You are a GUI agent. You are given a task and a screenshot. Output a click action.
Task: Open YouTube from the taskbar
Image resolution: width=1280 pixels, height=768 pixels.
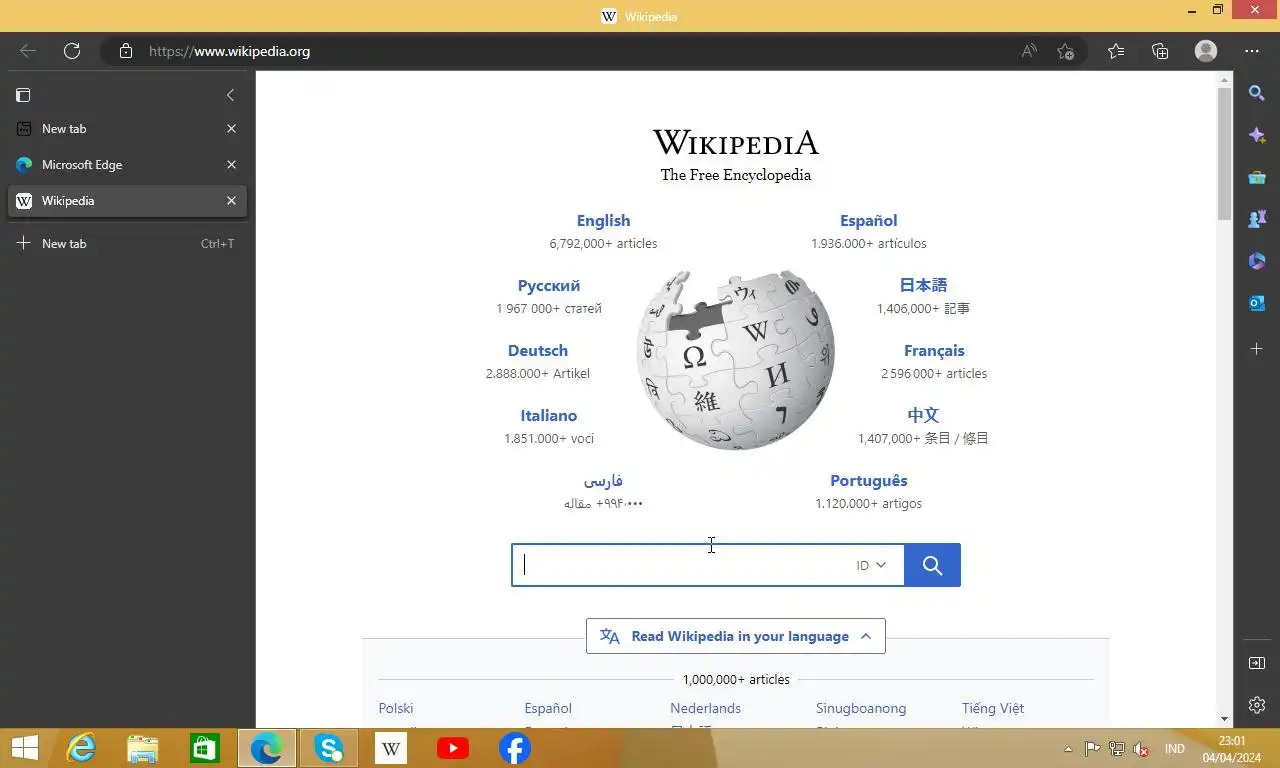453,748
